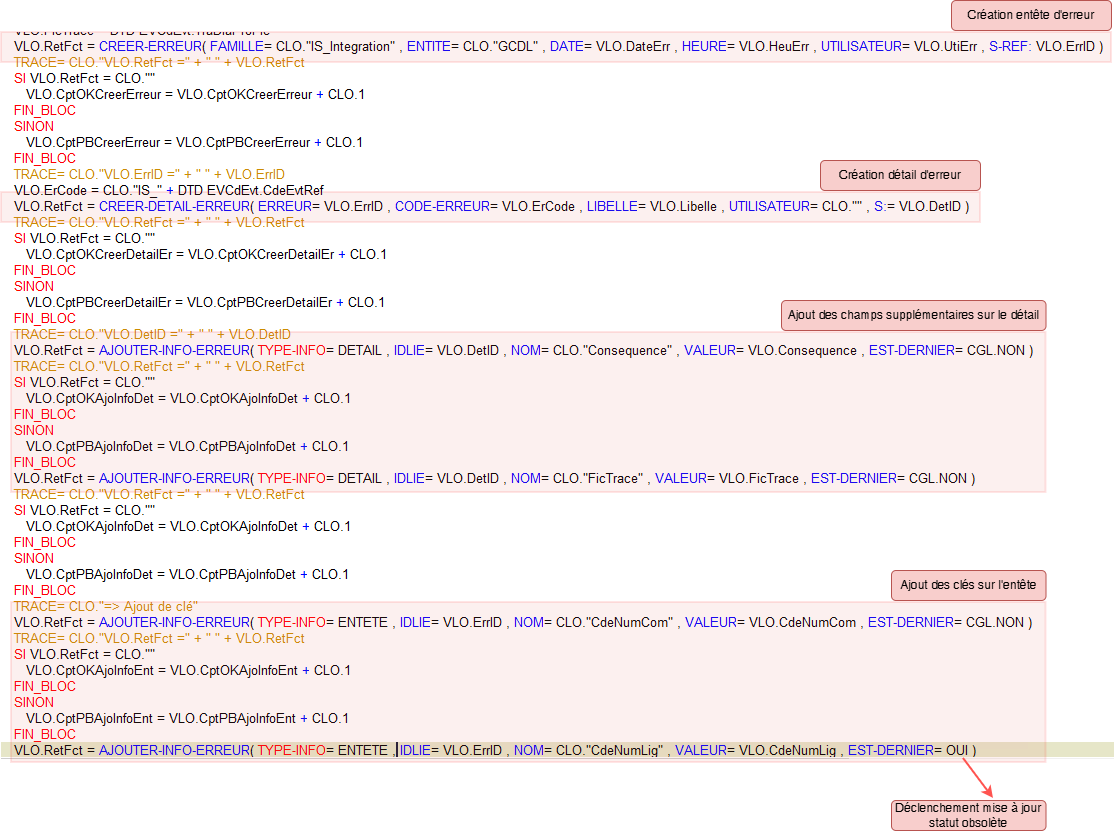Viewport: 1114px width, 831px height.
Task: Select the TRACE line "=> Ajout de clé"
Action: (x=106, y=606)
